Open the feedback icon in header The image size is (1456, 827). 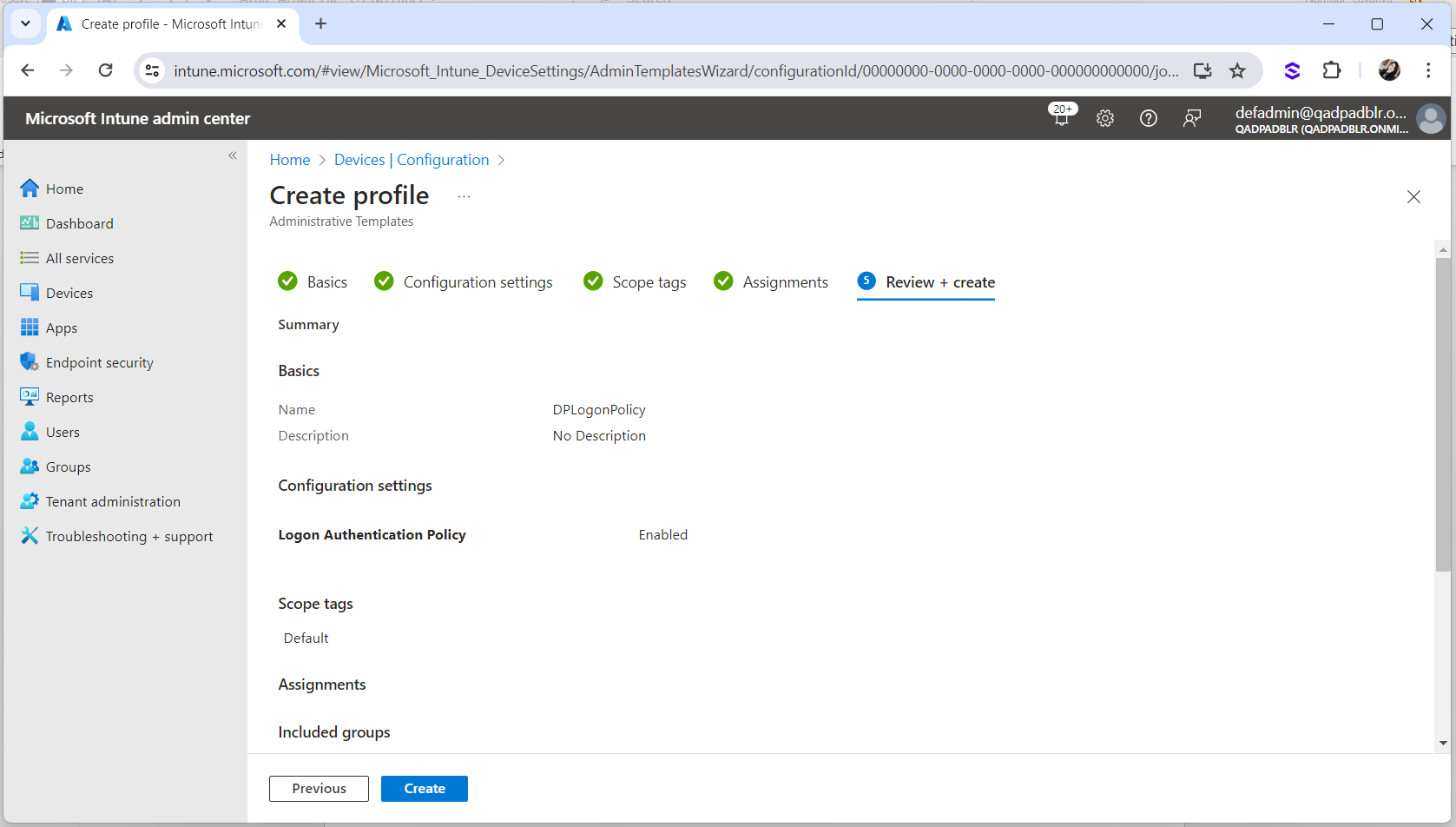pyautogui.click(x=1192, y=118)
